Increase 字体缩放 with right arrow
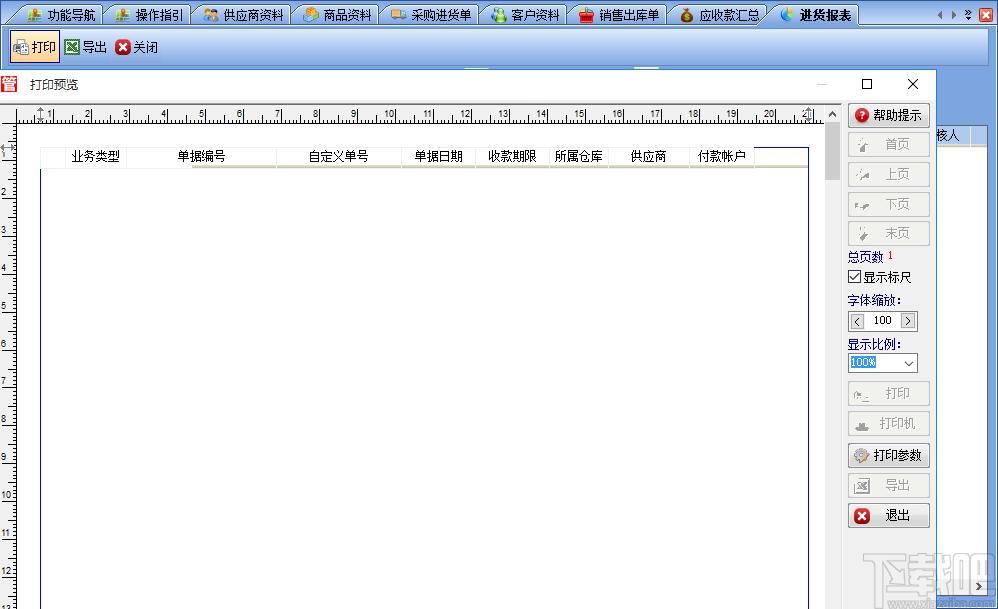The width and height of the screenshot is (998, 609). [x=908, y=321]
